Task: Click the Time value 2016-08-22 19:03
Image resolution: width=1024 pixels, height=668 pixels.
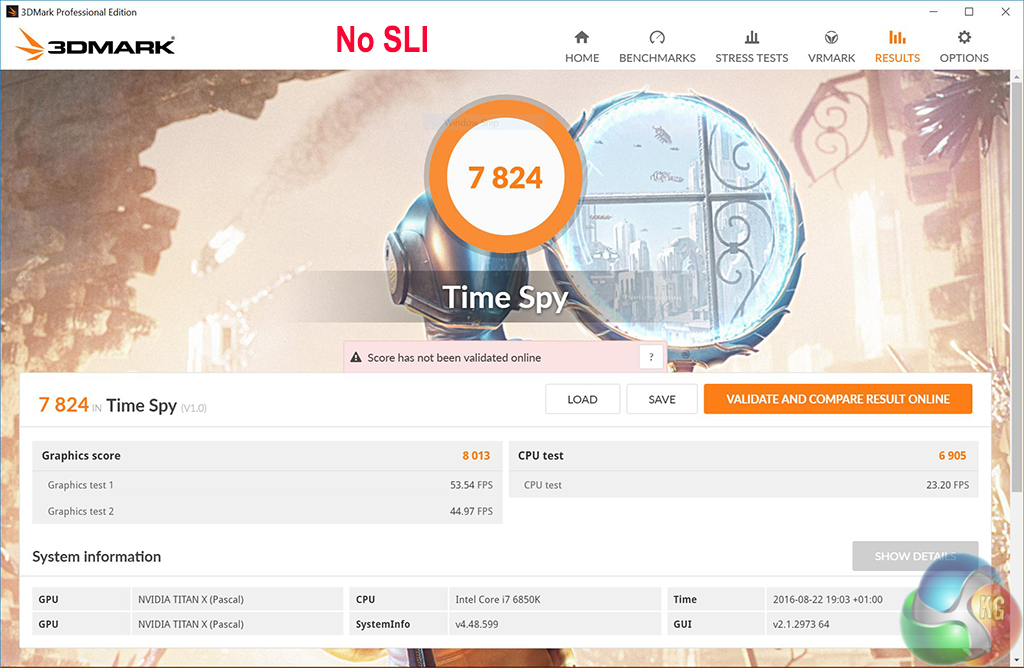Action: (827, 599)
